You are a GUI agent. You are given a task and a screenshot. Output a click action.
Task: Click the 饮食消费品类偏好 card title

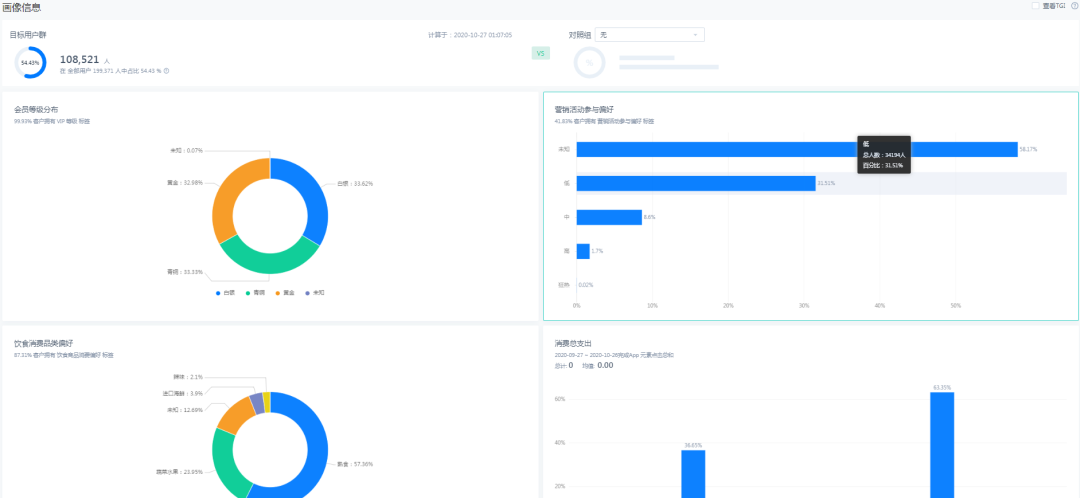[x=43, y=343]
